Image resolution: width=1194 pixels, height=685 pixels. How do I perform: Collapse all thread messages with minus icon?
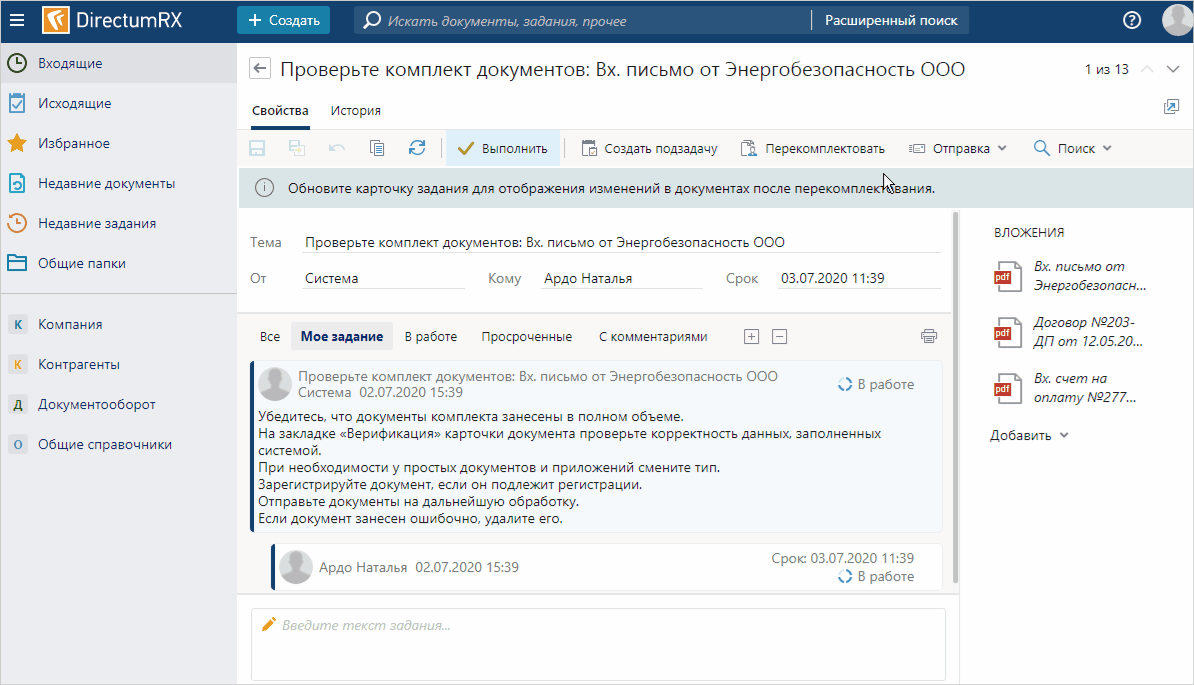pos(780,336)
